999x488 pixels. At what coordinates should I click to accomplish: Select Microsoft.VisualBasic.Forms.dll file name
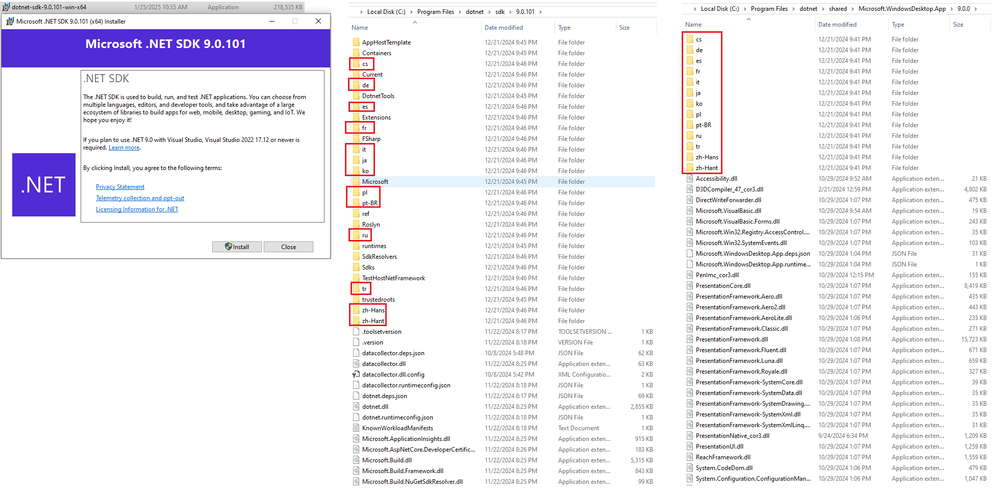pyautogui.click(x=737, y=221)
